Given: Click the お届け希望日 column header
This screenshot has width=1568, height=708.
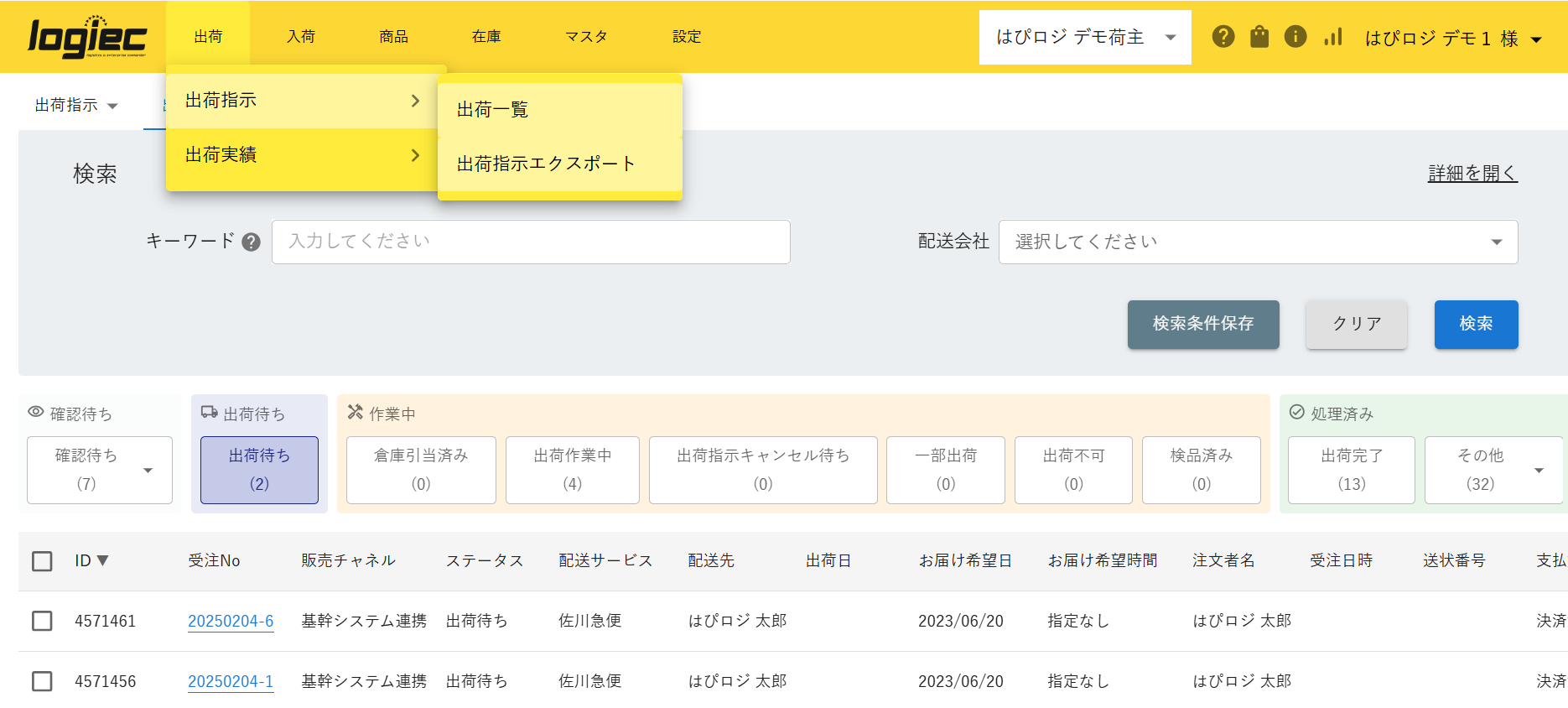Looking at the screenshot, I should pos(965,560).
